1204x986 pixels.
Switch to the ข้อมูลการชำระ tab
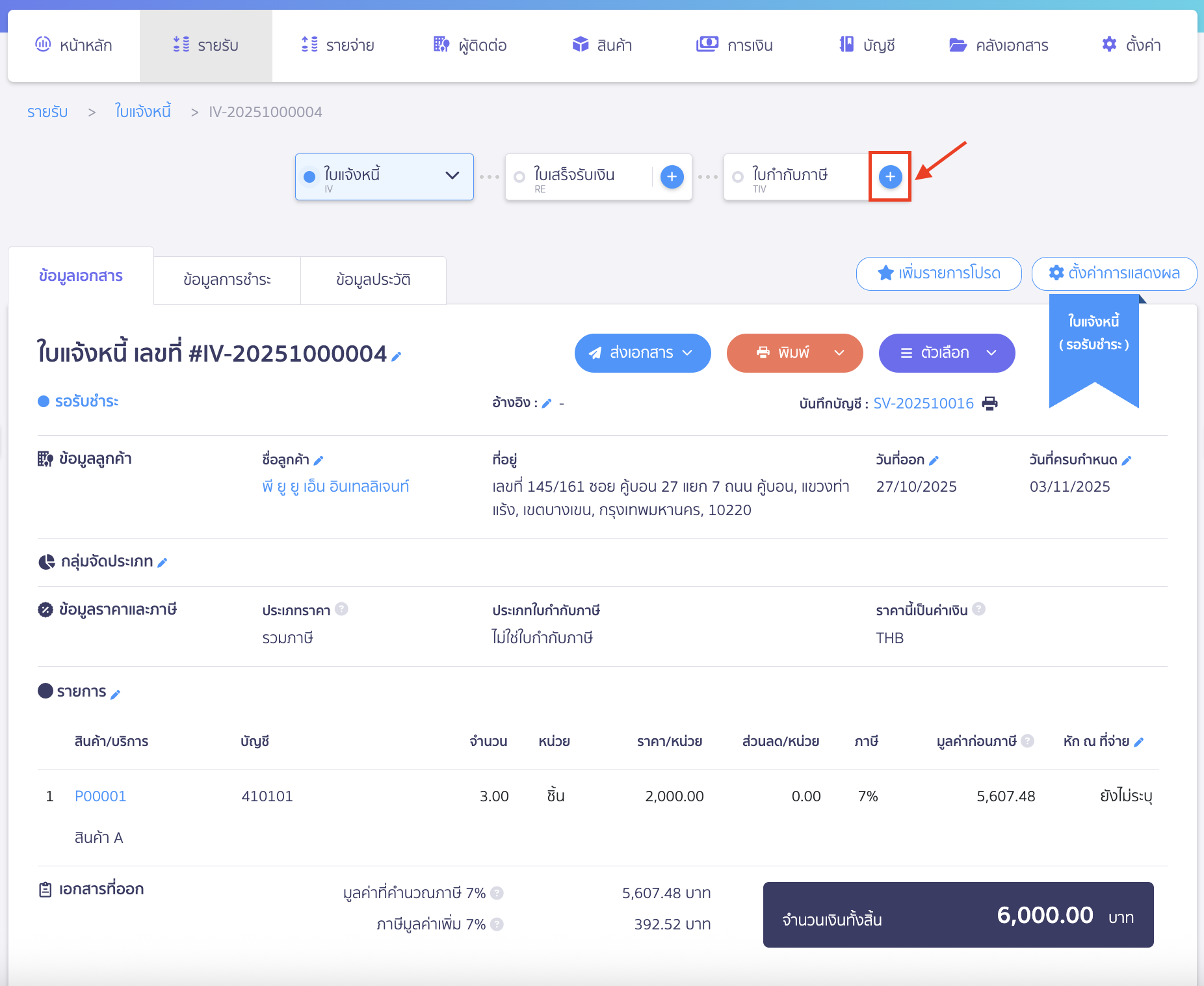[226, 280]
